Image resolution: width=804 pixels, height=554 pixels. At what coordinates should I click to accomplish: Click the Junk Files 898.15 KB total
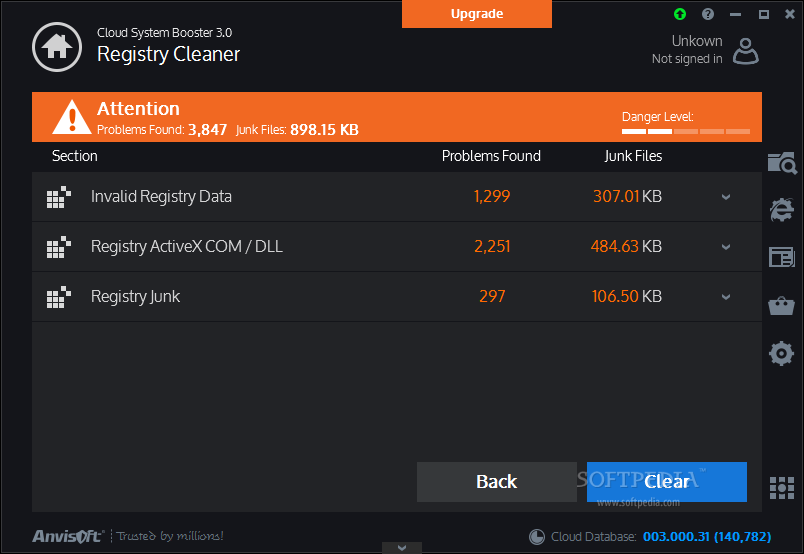pos(297,130)
